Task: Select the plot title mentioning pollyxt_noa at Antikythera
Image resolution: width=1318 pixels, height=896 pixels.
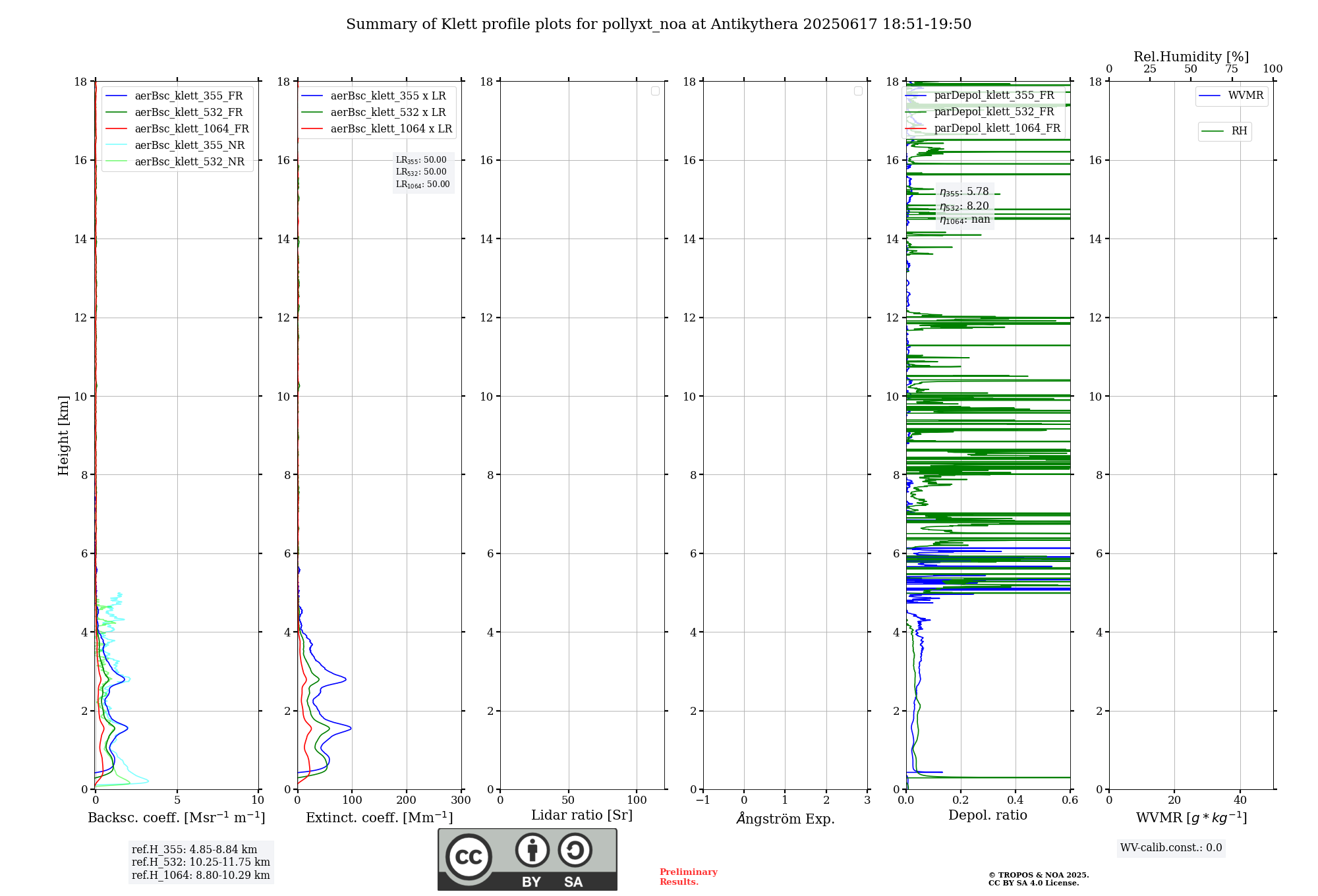Action: coord(658,24)
